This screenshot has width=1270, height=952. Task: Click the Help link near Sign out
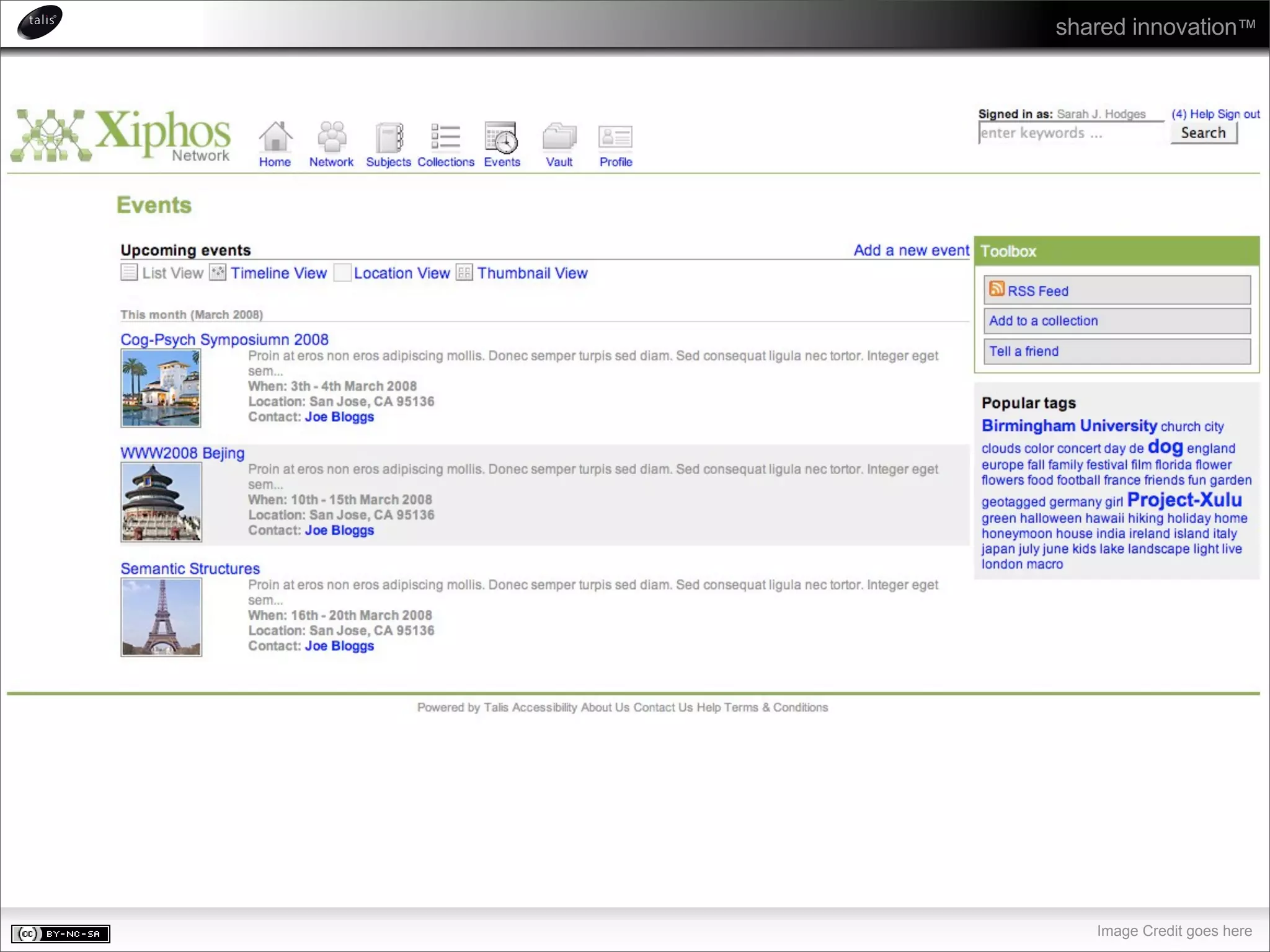point(1202,114)
